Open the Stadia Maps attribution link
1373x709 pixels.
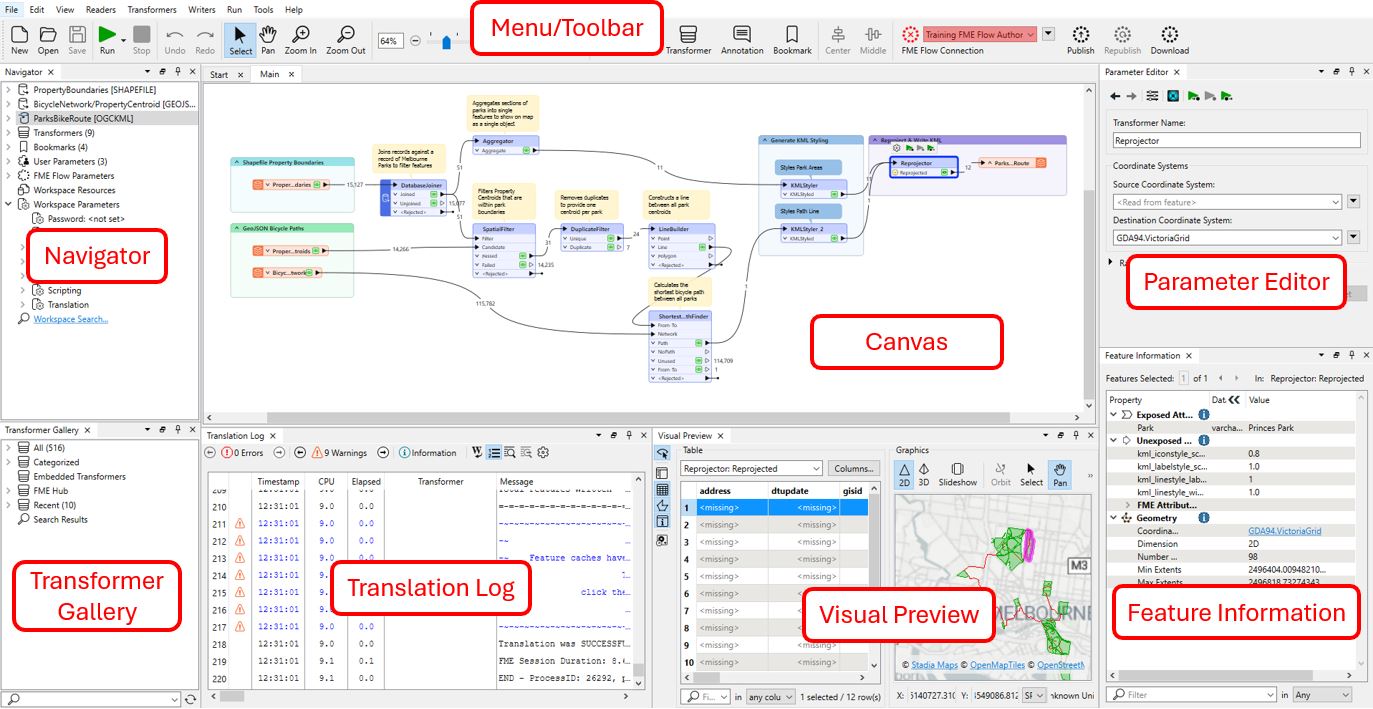coord(934,665)
